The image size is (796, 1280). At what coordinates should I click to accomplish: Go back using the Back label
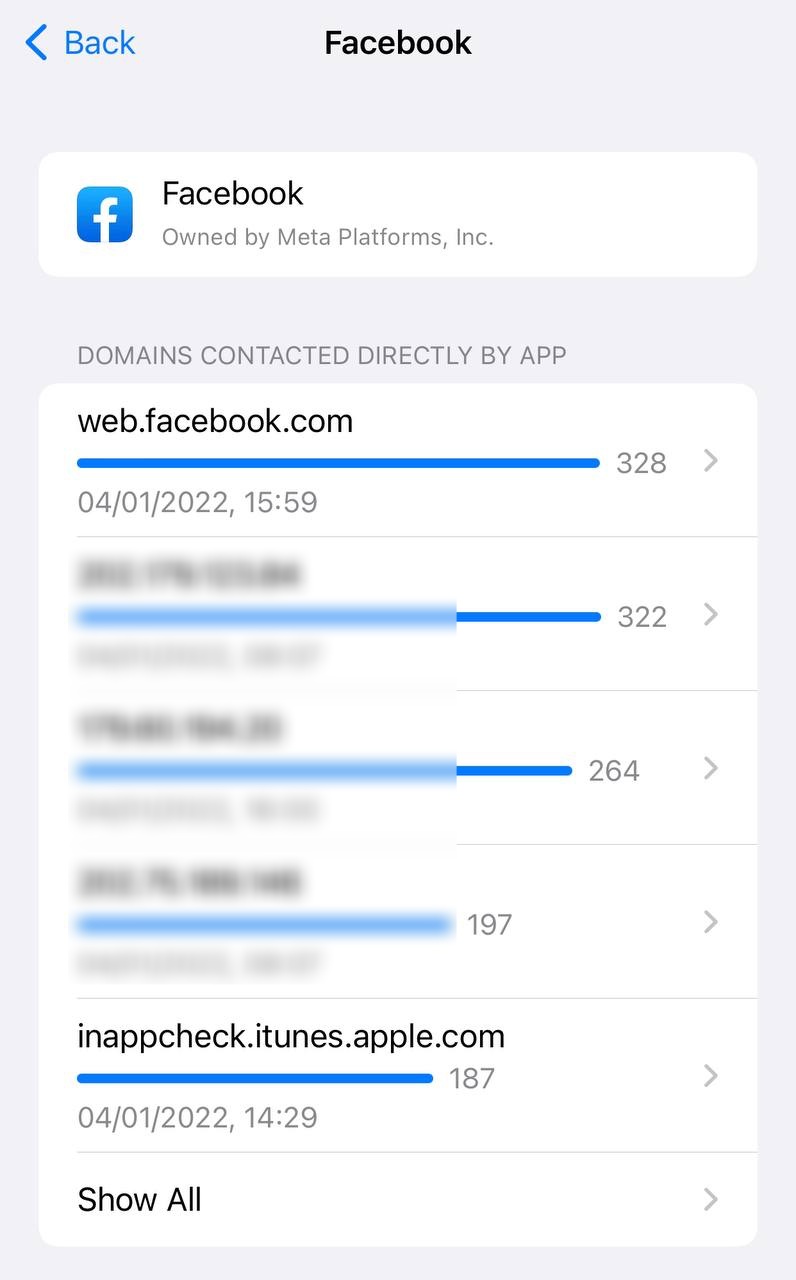click(99, 43)
